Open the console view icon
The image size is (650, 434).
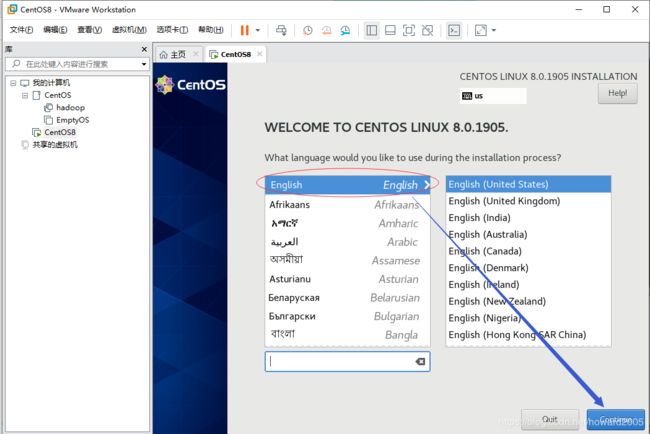pos(454,30)
